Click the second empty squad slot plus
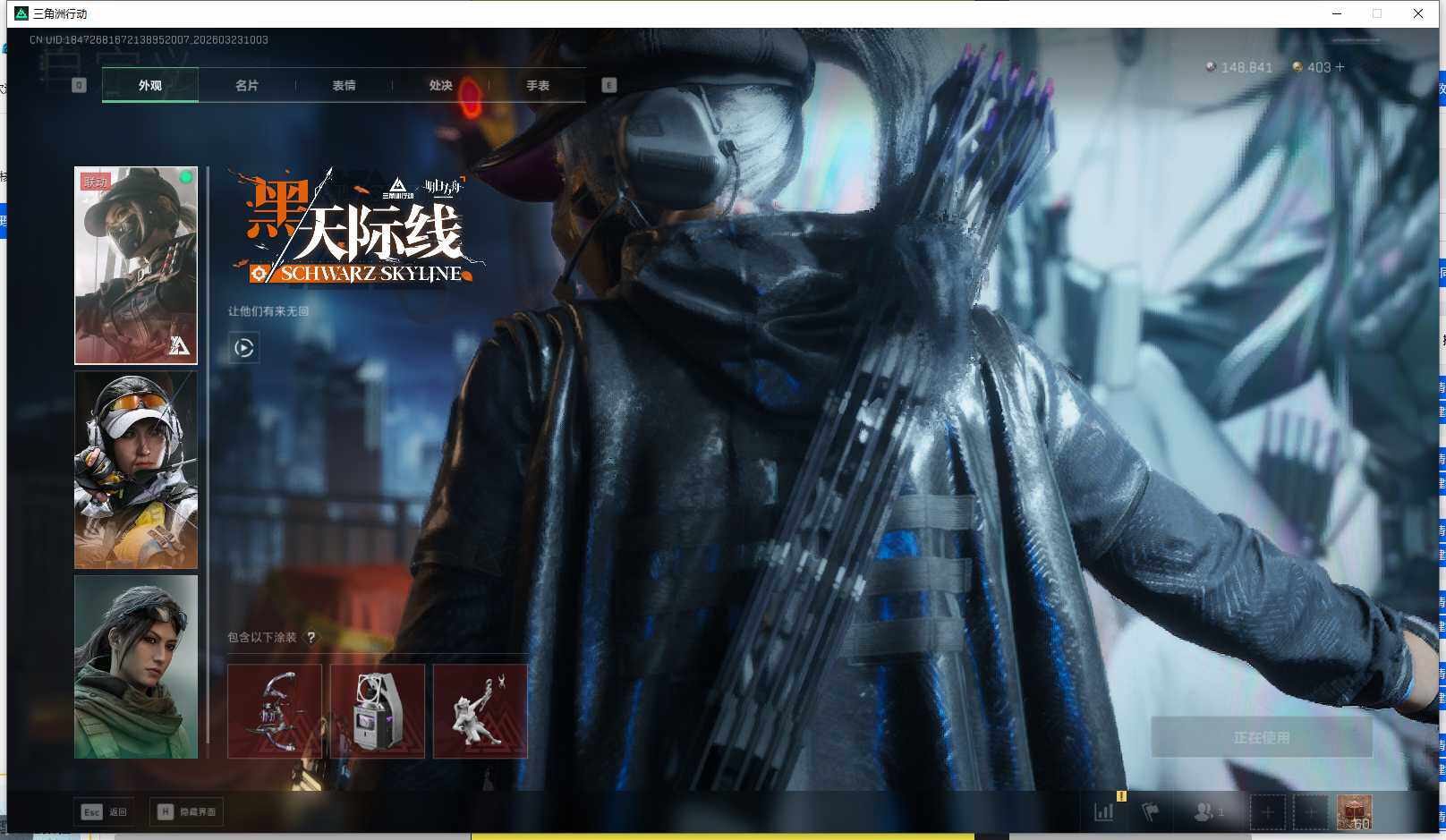This screenshot has width=1446, height=840. [1311, 812]
